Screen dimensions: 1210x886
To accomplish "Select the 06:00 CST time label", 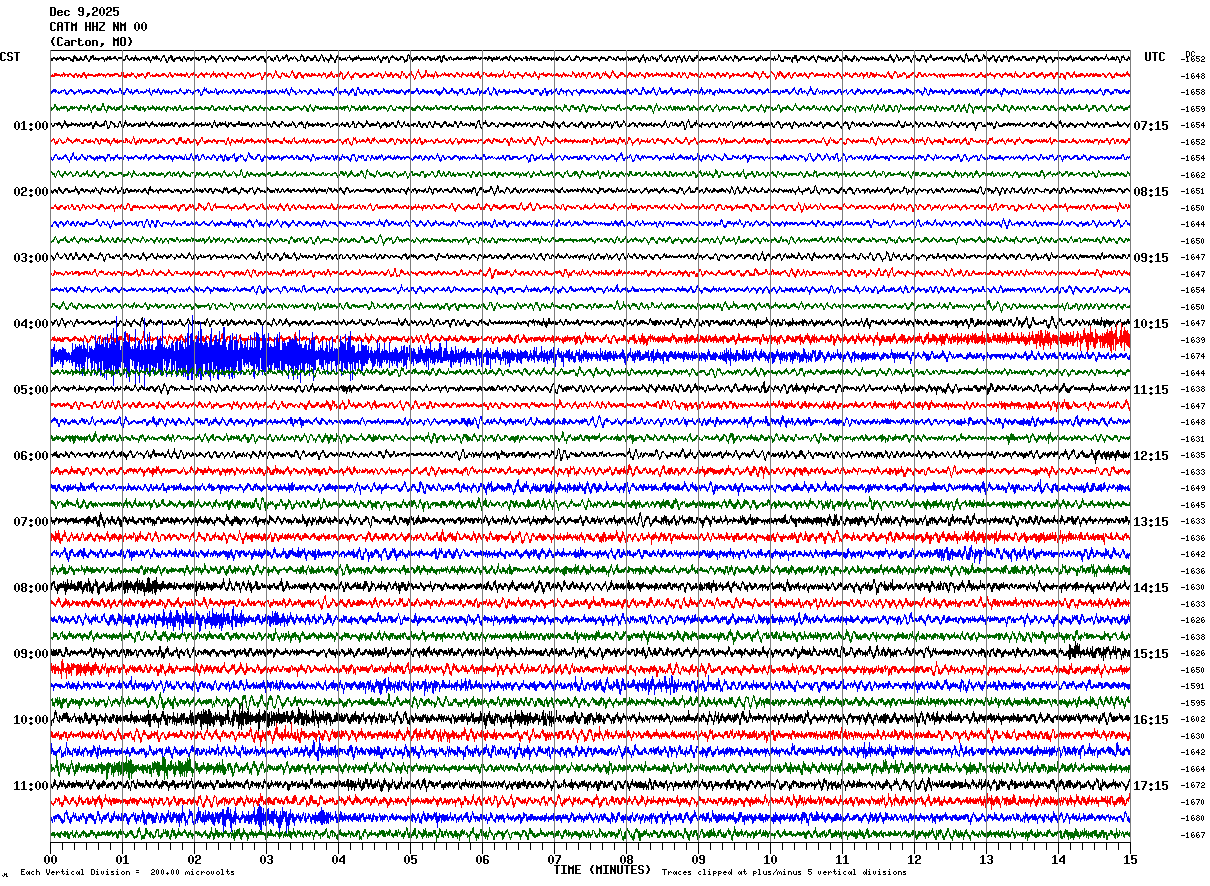I will (31, 456).
